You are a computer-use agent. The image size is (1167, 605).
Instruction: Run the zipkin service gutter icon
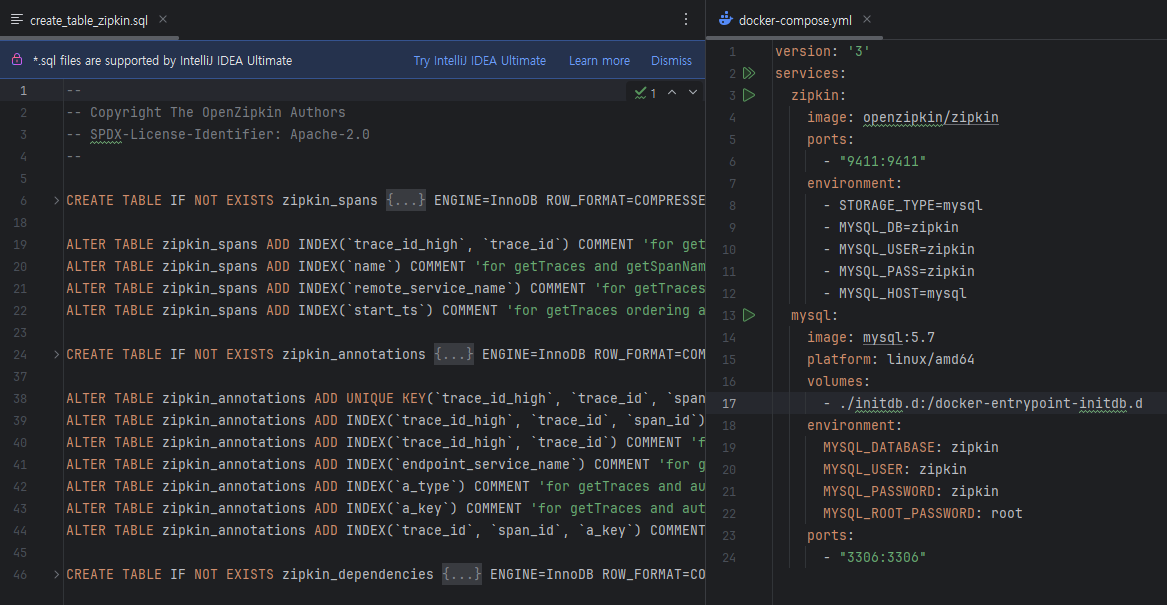tap(749, 95)
